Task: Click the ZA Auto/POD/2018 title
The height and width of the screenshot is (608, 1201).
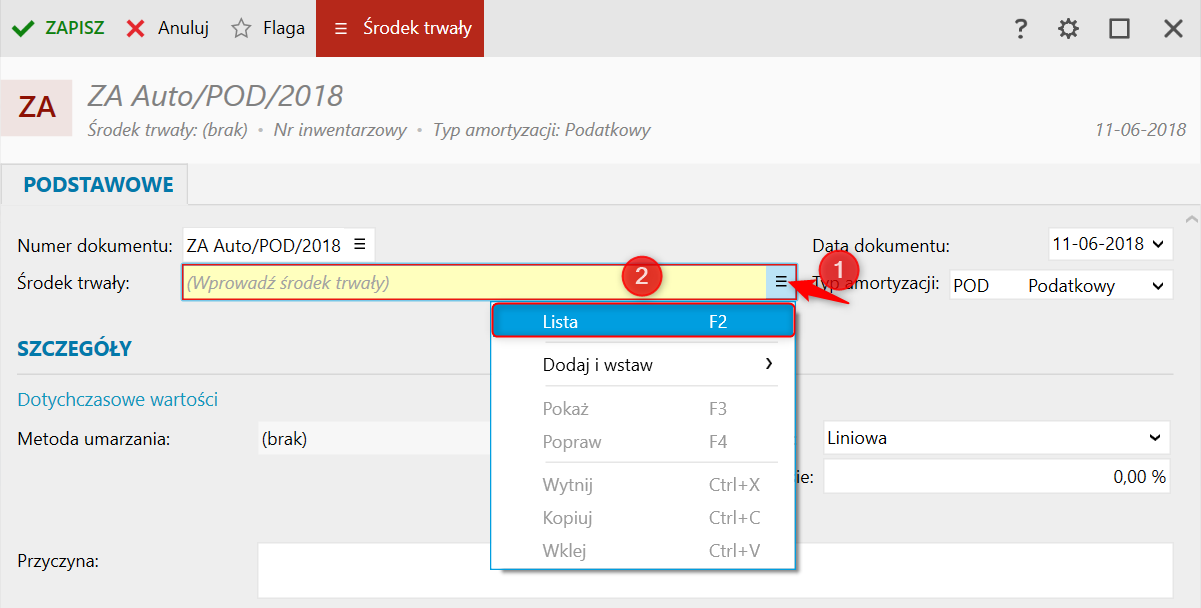Action: point(216,96)
